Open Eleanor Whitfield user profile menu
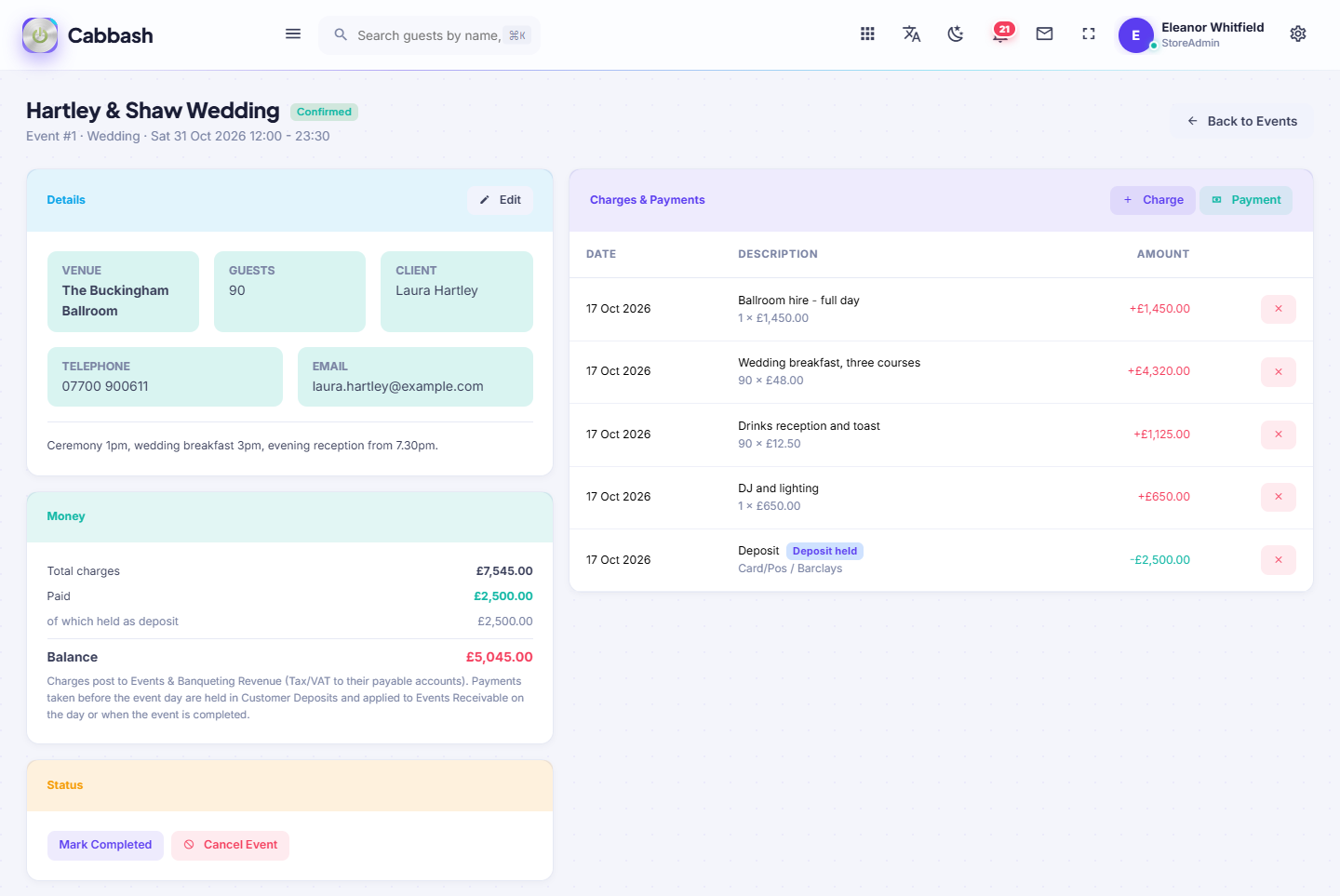Viewport: 1340px width, 896px height. (x=1192, y=35)
